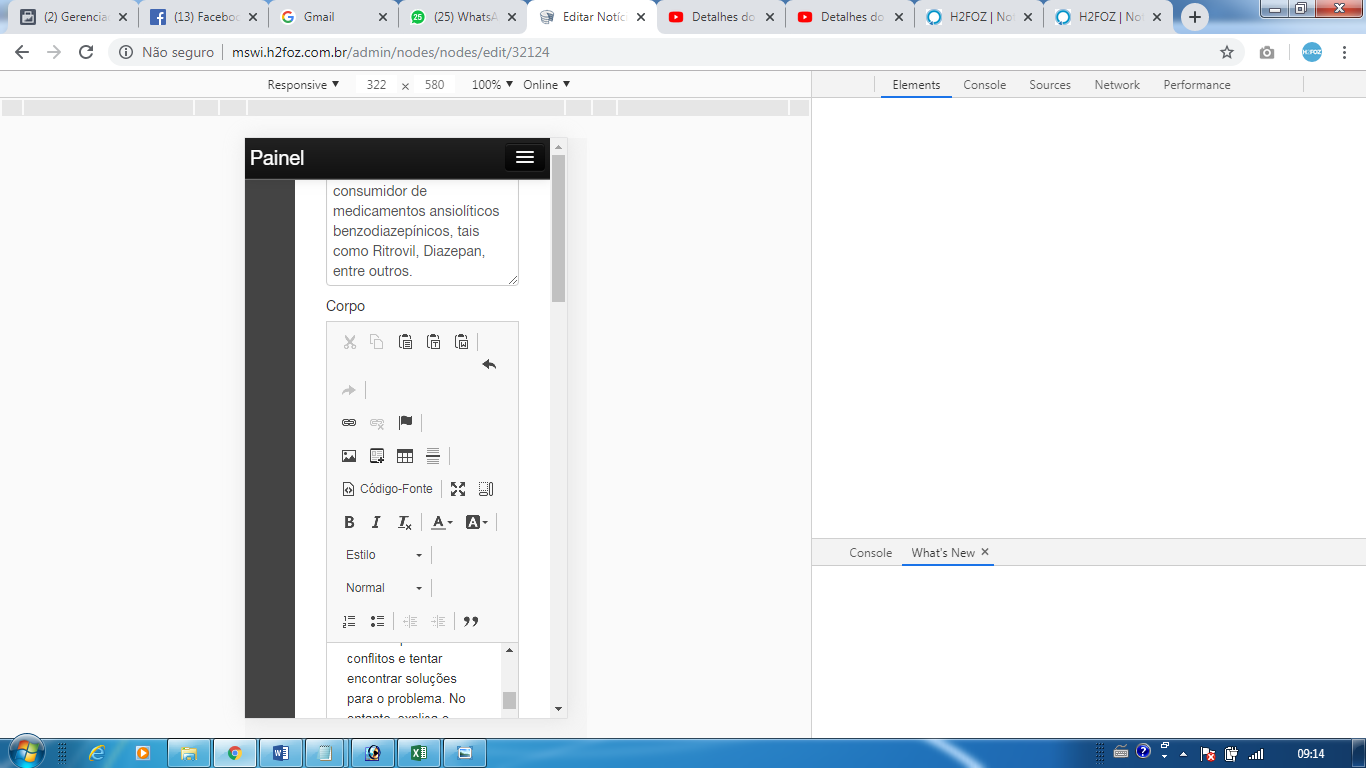Toggle the bulleted list

(377, 621)
